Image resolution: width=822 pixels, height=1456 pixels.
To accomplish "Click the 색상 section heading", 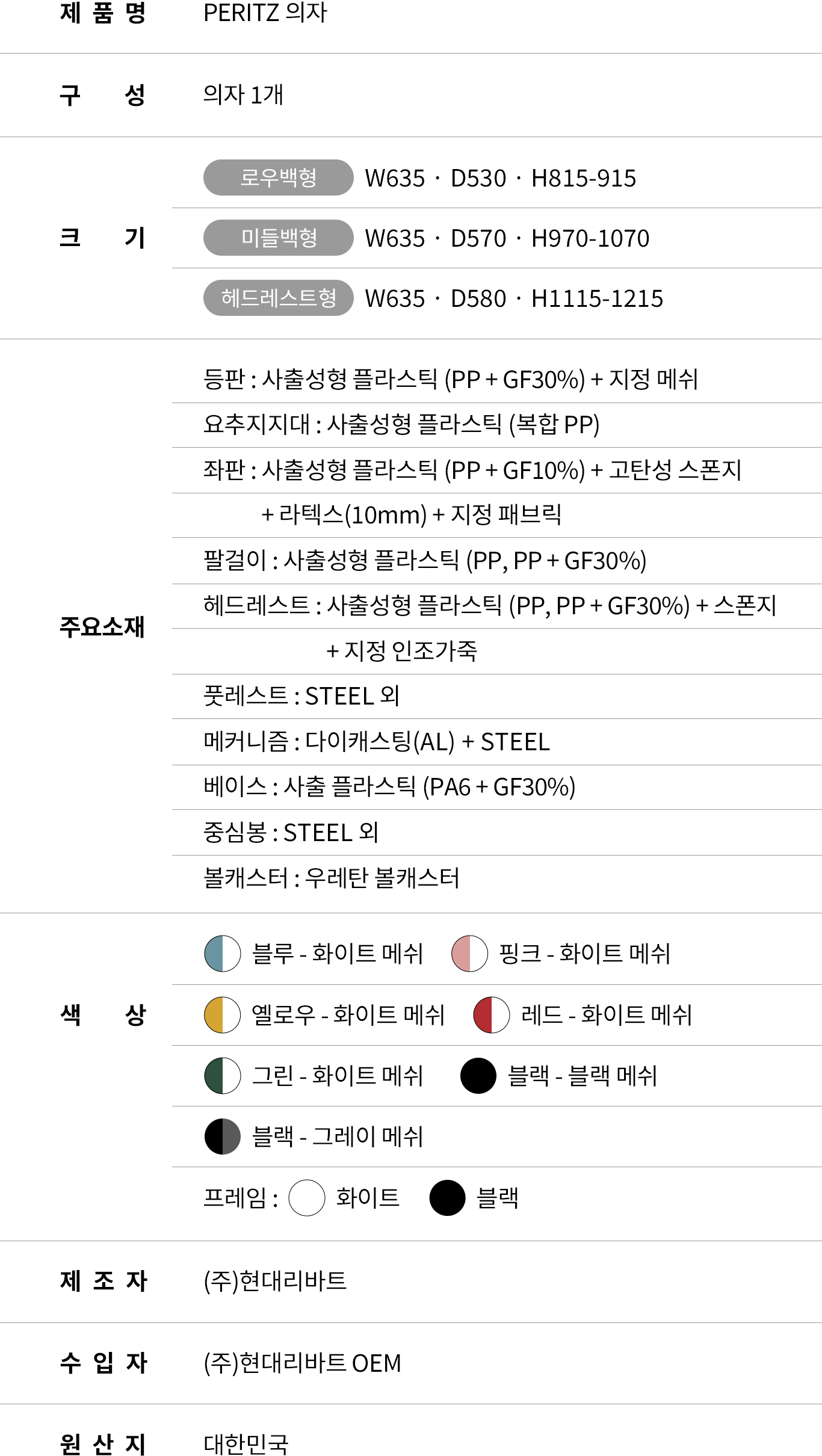I will [103, 1015].
